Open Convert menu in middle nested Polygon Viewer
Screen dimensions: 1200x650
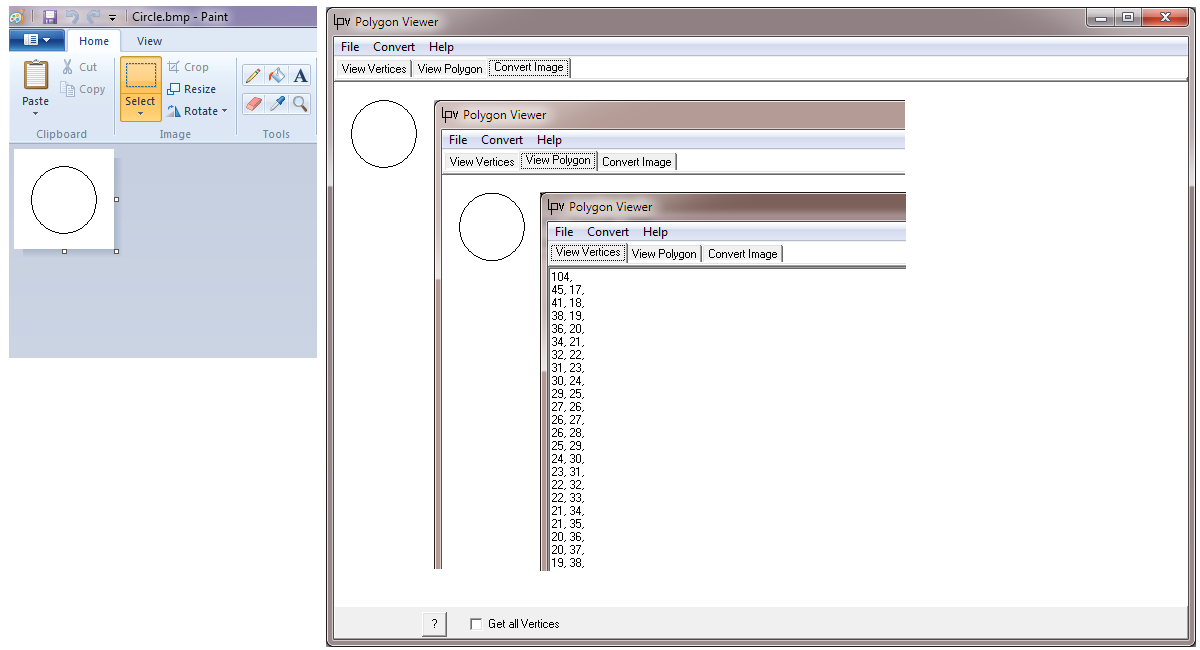click(502, 140)
